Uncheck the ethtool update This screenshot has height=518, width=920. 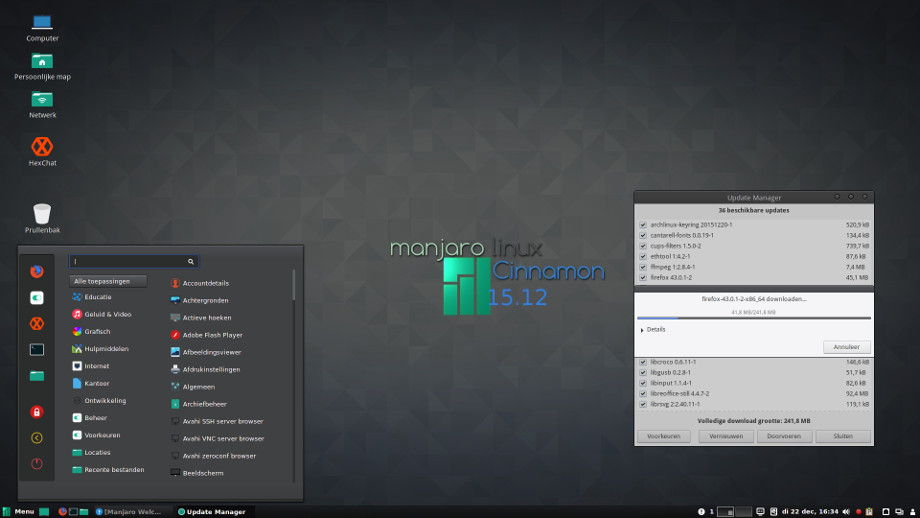pos(643,256)
